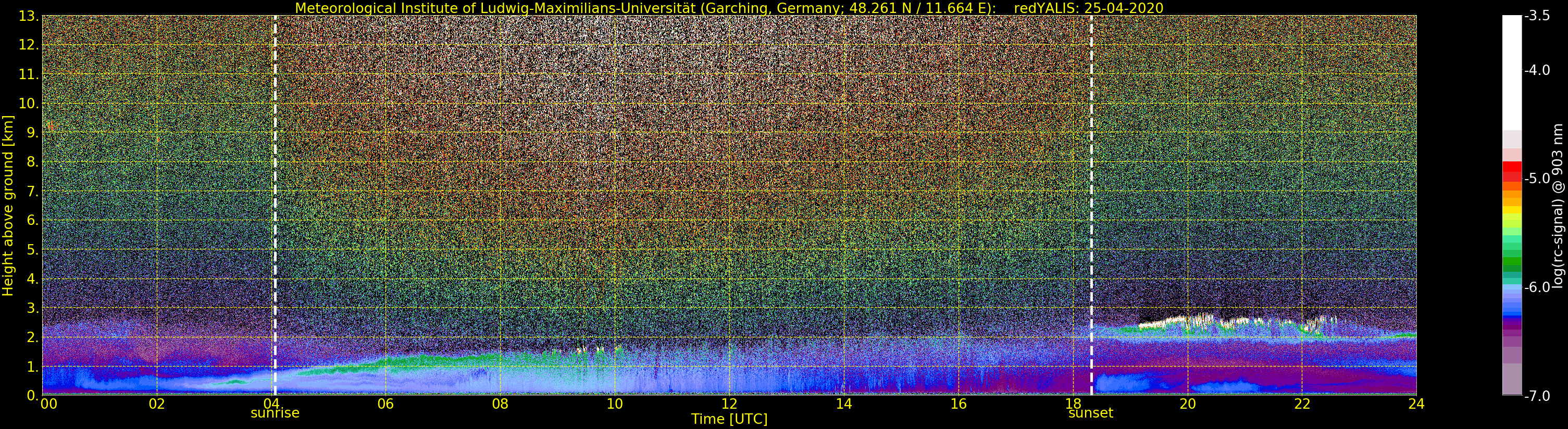Click the '9.' height tick label
This screenshot has width=1568, height=429.
(x=33, y=133)
